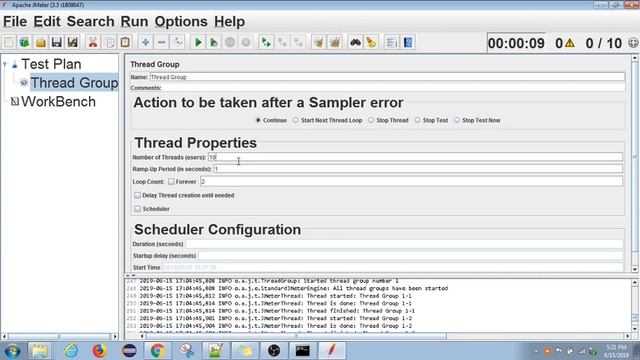The width and height of the screenshot is (640, 360).
Task: Click the Expand All plus icon
Action: click(145, 42)
